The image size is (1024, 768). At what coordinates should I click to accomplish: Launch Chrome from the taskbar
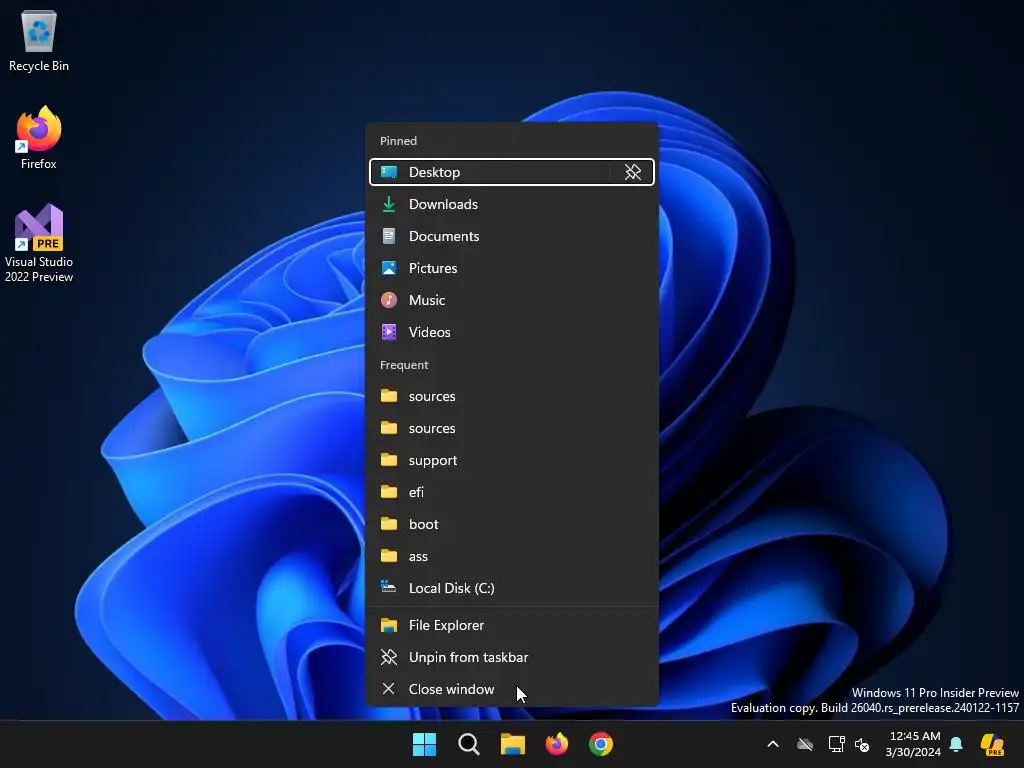tap(601, 744)
